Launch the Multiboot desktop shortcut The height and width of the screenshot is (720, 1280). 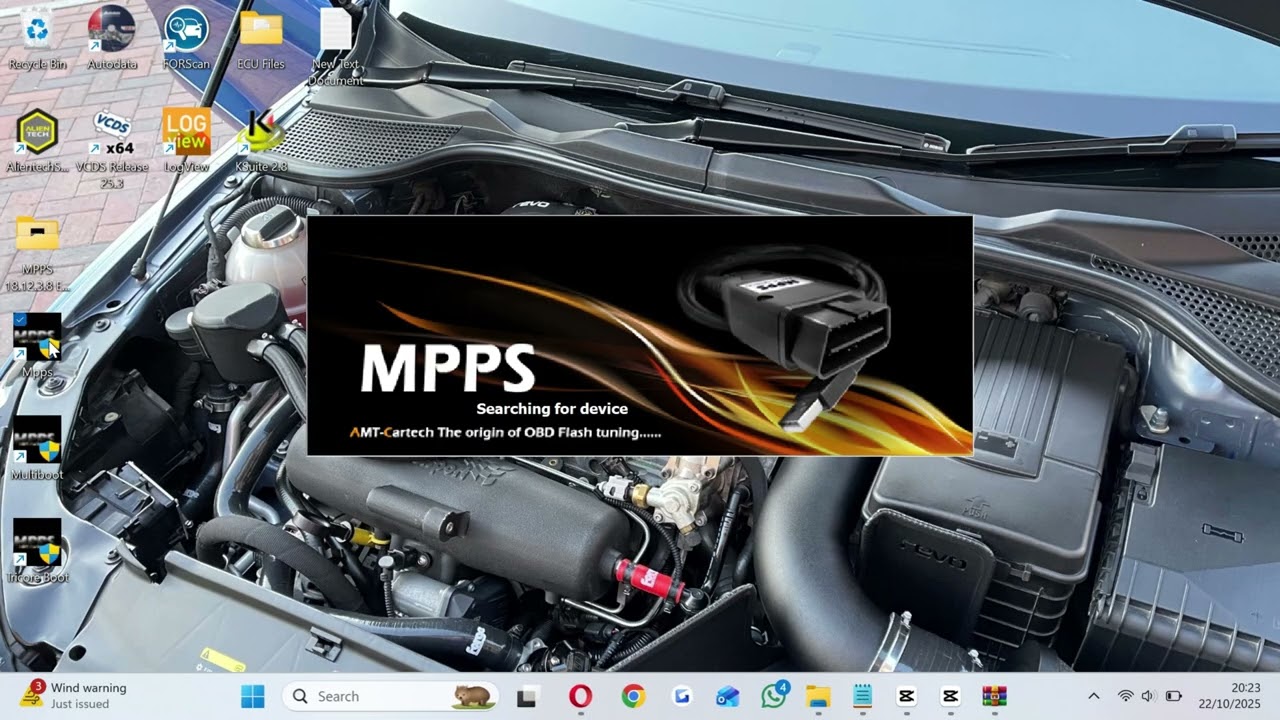click(x=37, y=449)
